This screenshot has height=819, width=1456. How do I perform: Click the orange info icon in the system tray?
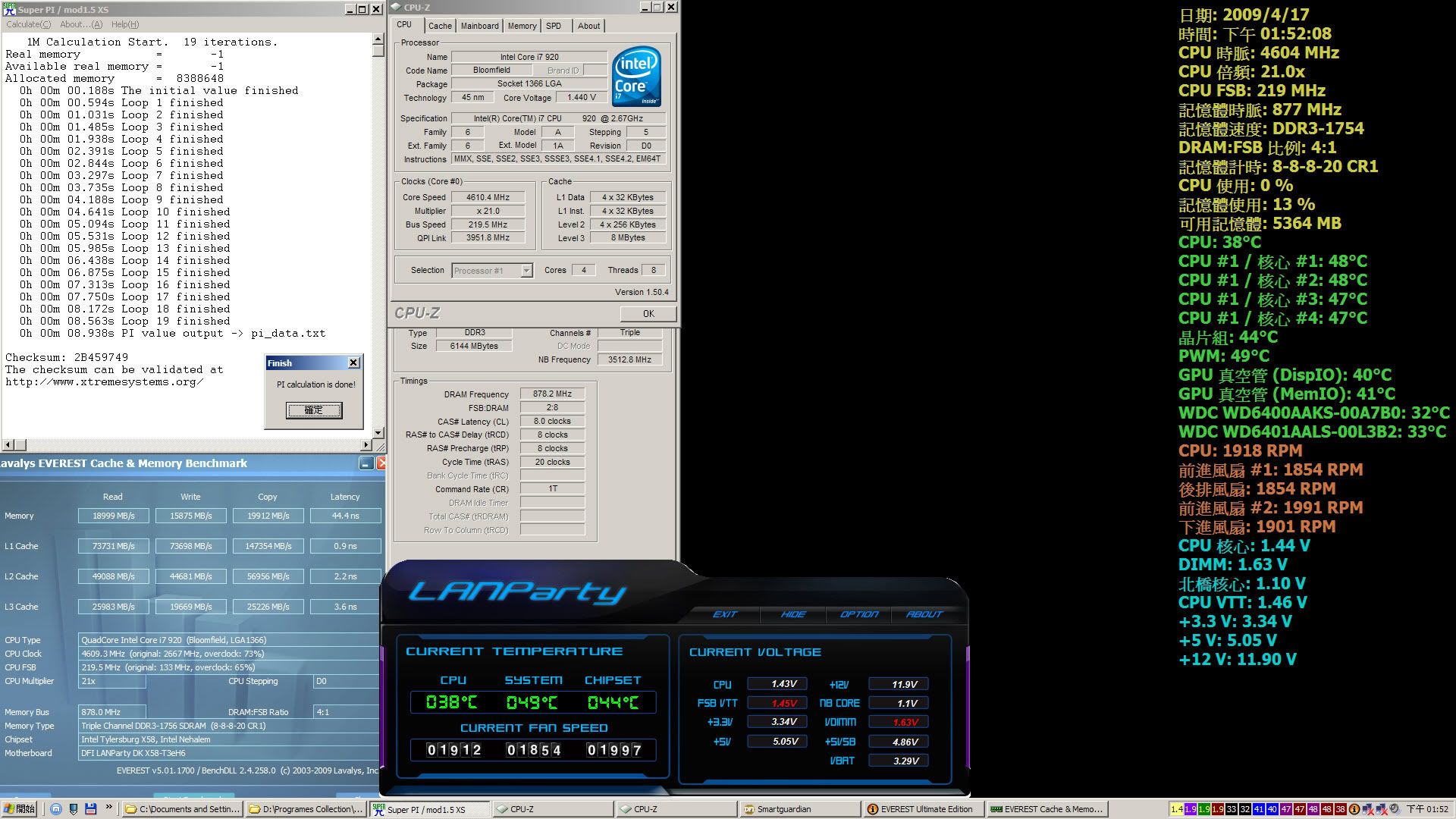pos(1354,810)
